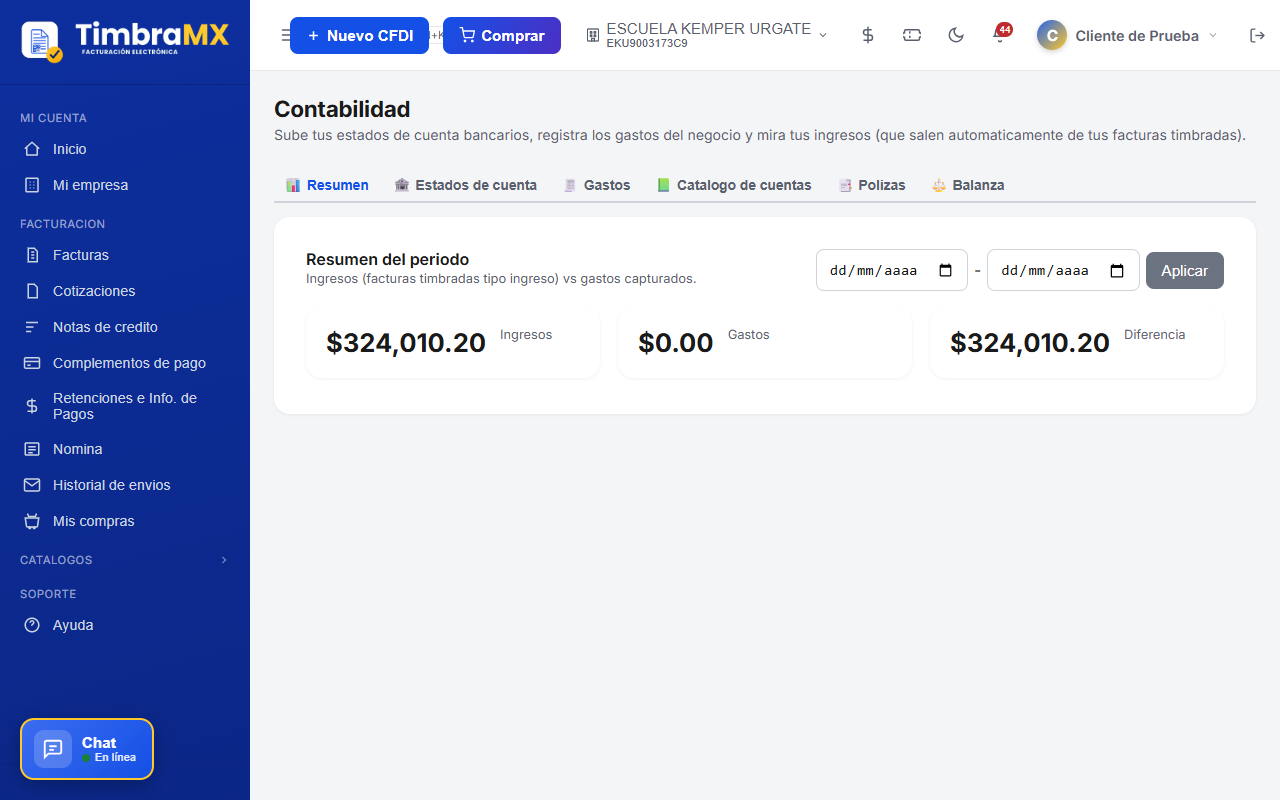Viewport: 1280px width, 800px height.
Task: Click the Resumen del periodo title
Action: pos(388,260)
